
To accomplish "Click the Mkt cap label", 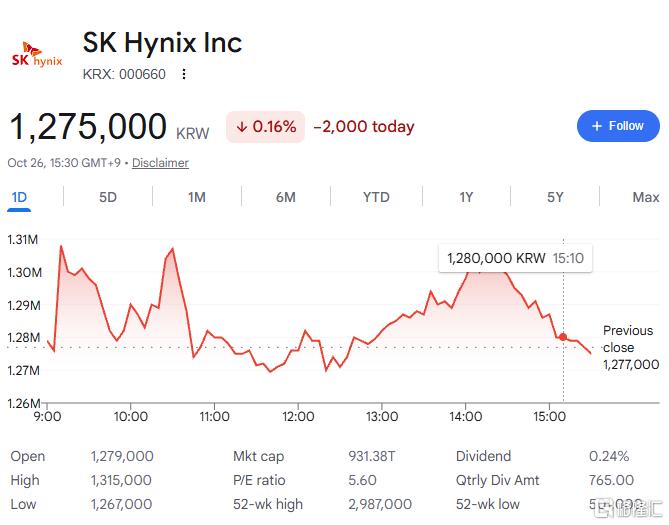I will coord(259,456).
